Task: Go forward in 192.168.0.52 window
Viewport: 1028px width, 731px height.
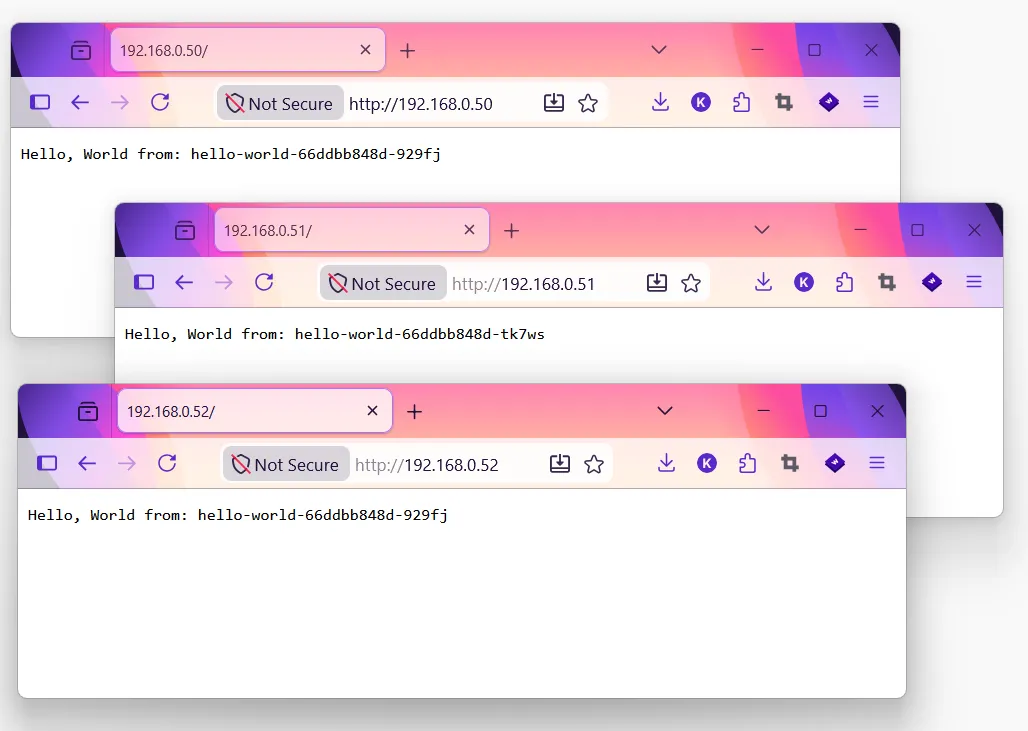Action: coord(127,464)
